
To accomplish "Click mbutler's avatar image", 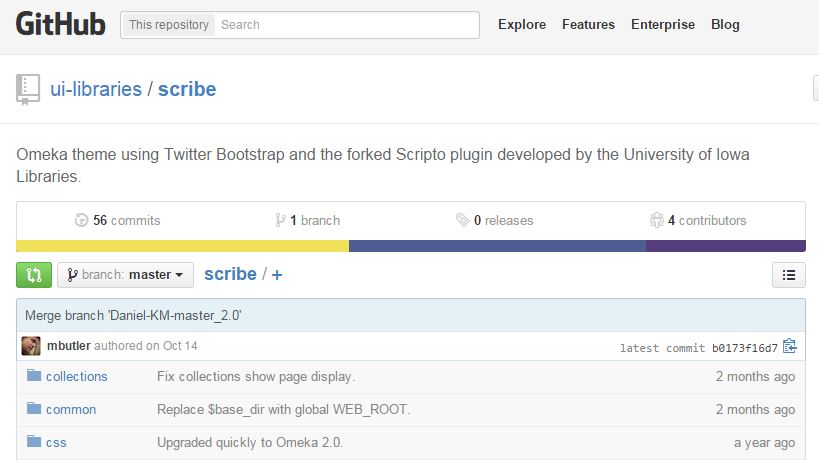I will (x=31, y=346).
